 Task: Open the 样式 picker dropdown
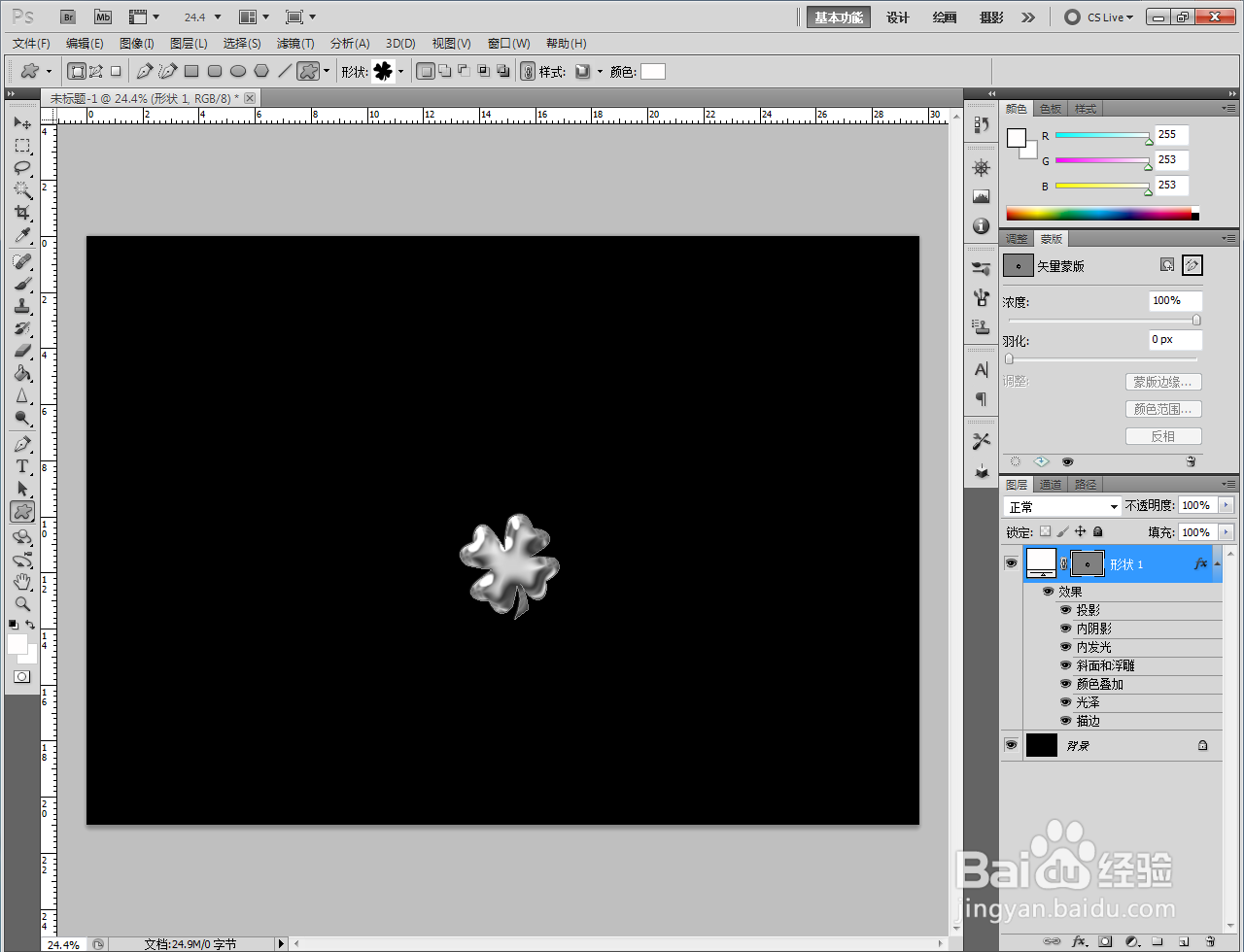600,71
